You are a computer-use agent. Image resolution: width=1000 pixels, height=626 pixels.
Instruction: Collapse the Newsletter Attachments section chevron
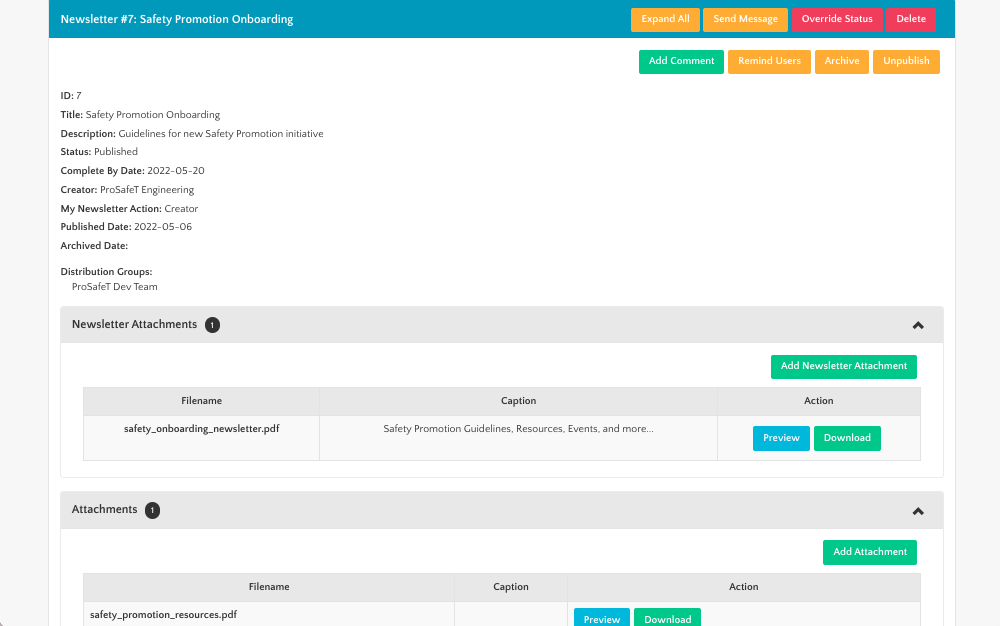click(x=918, y=325)
